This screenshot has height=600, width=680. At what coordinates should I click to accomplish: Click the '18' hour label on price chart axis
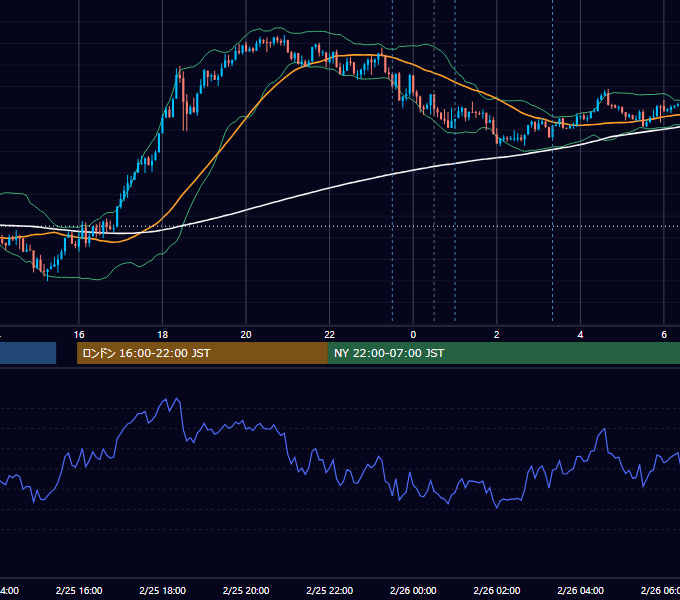162,335
